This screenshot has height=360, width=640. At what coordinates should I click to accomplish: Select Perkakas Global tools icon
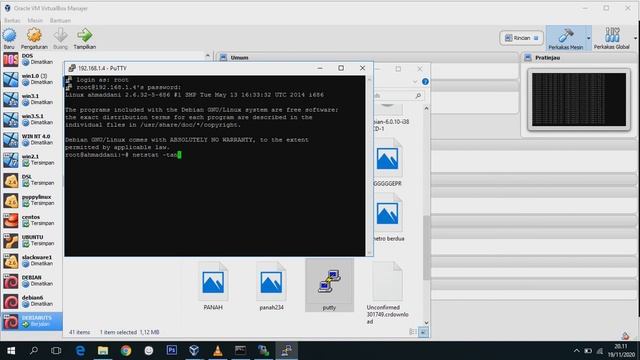coord(611,38)
